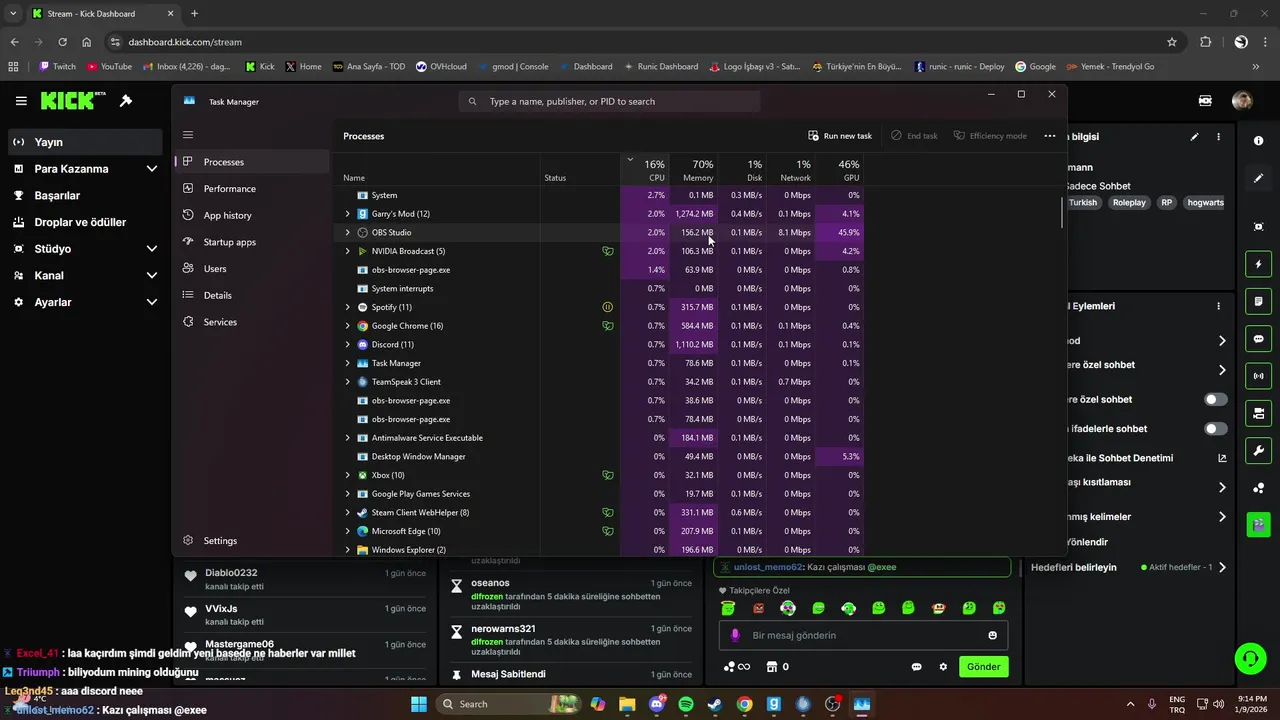The height and width of the screenshot is (720, 1280).
Task: Open Twitch bookmark in Chrome
Action: click(x=57, y=67)
